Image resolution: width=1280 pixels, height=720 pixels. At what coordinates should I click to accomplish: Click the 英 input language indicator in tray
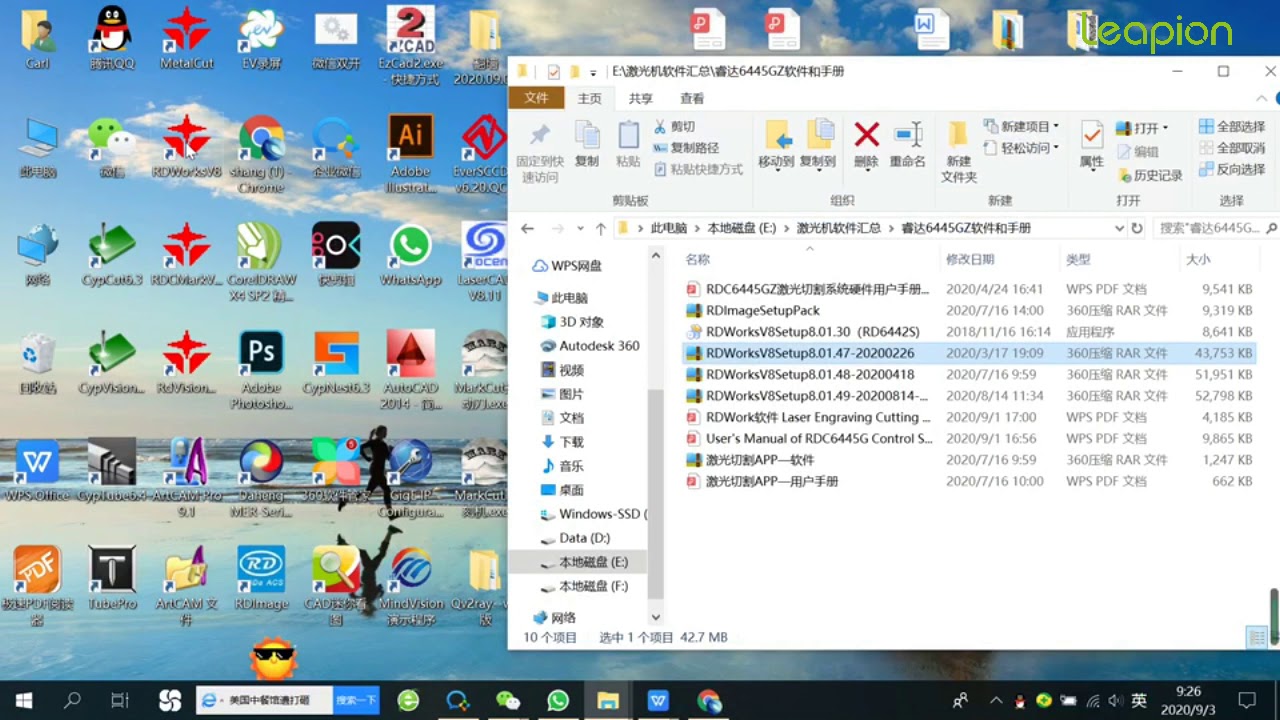point(1139,700)
